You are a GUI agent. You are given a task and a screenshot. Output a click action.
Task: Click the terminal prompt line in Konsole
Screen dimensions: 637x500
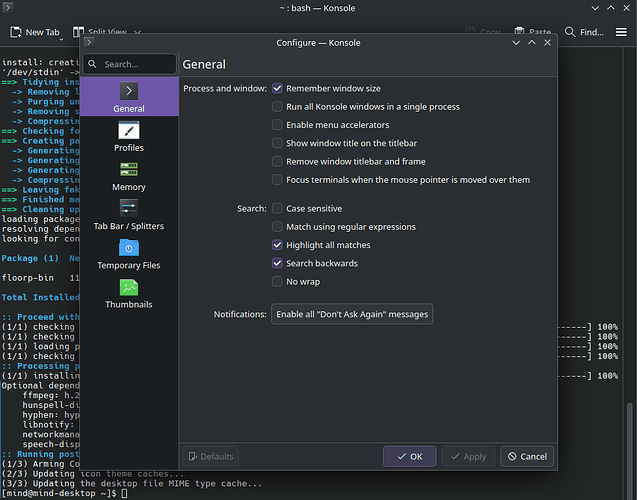pos(65,494)
